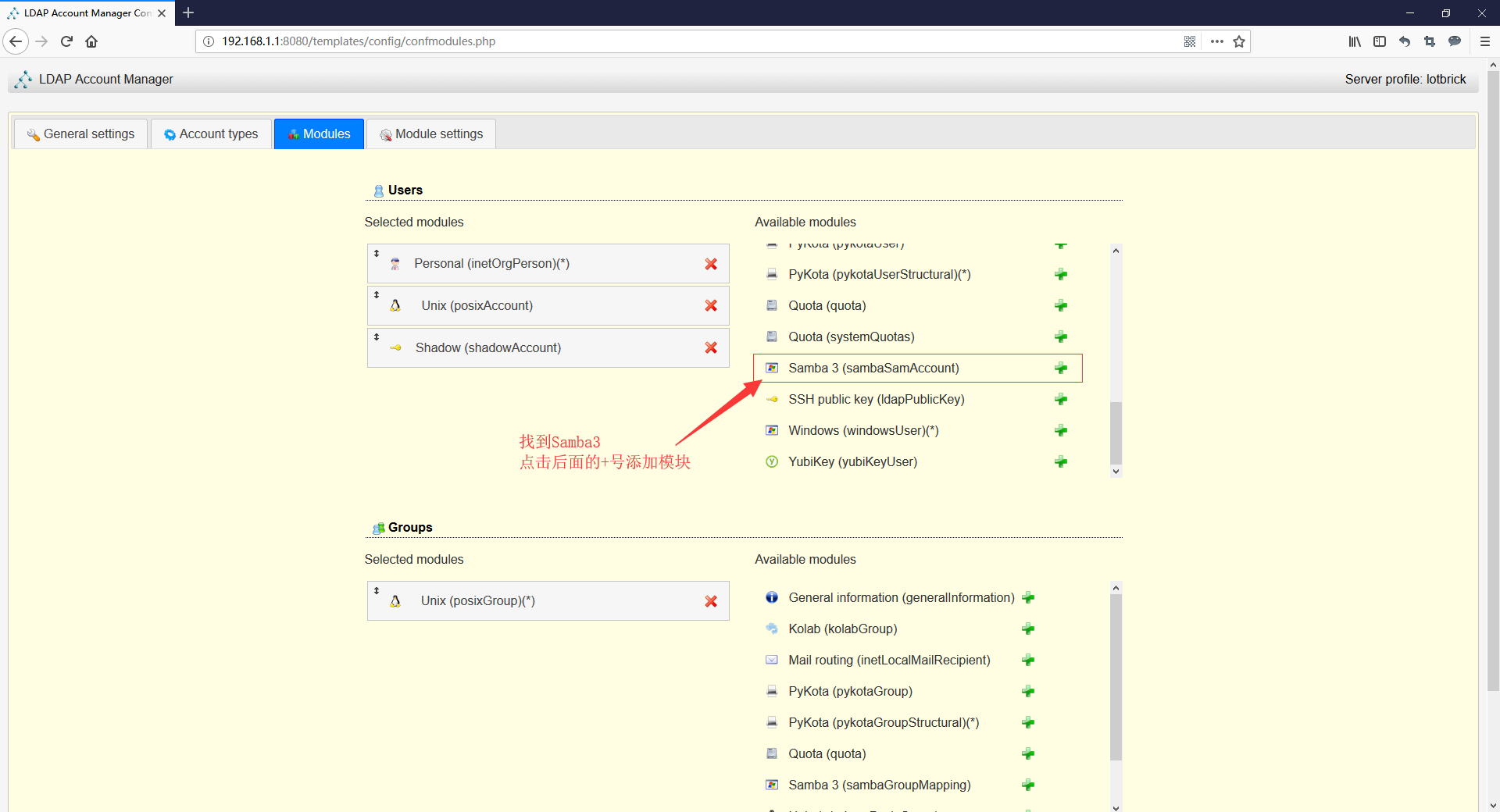
Task: Click the LDAP Account Manager logo
Action: pyautogui.click(x=23, y=79)
